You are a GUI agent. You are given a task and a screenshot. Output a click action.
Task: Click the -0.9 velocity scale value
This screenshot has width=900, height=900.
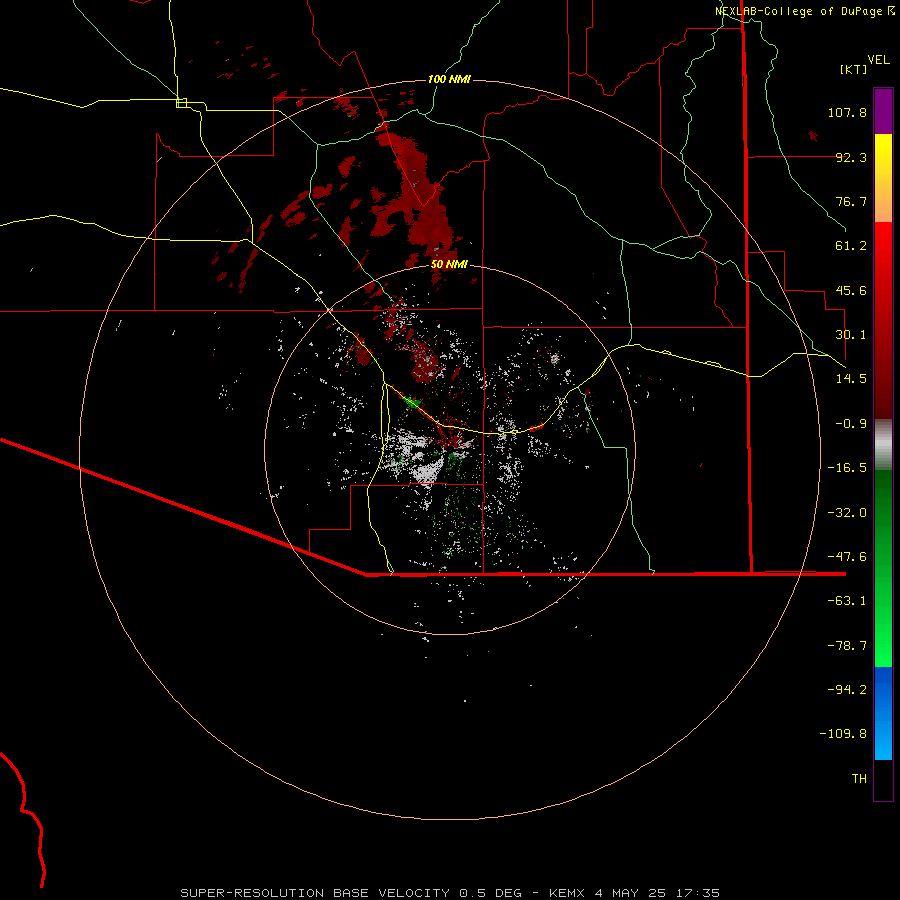(x=851, y=424)
